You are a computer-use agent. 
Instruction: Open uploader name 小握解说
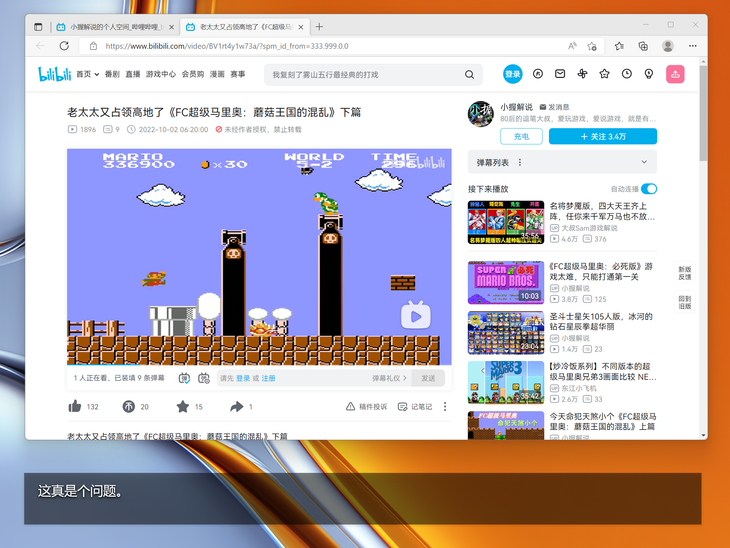tap(517, 107)
